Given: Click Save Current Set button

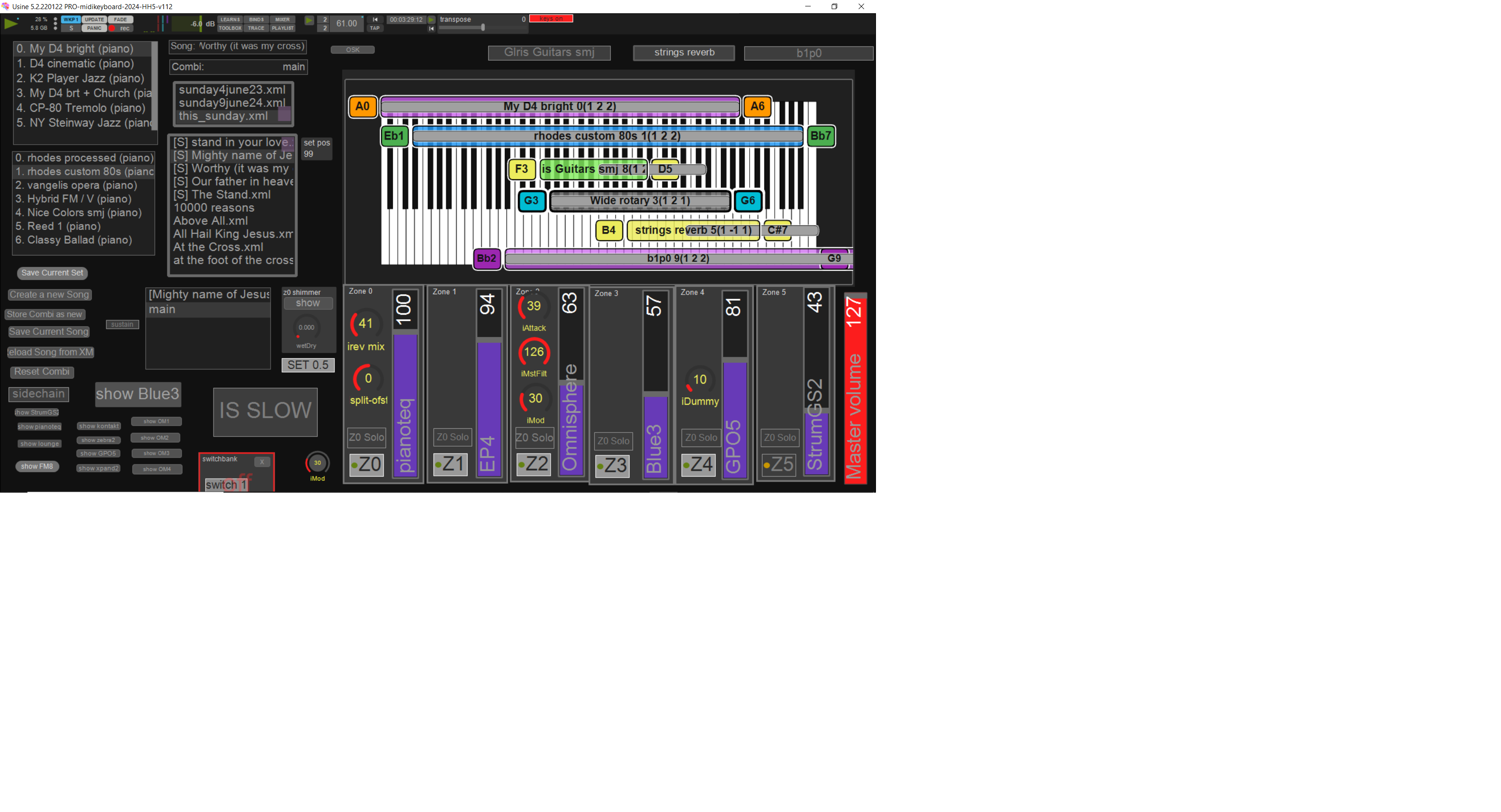Looking at the screenshot, I should 52,273.
